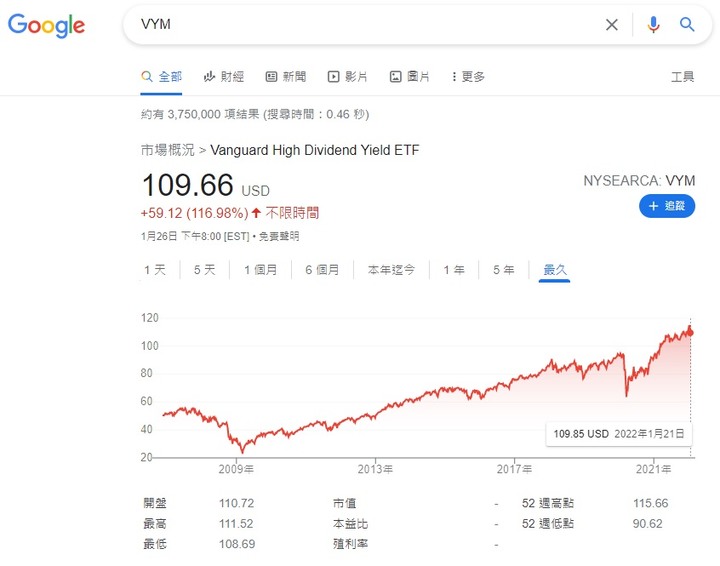Select the 5 天 chart range

(x=204, y=270)
